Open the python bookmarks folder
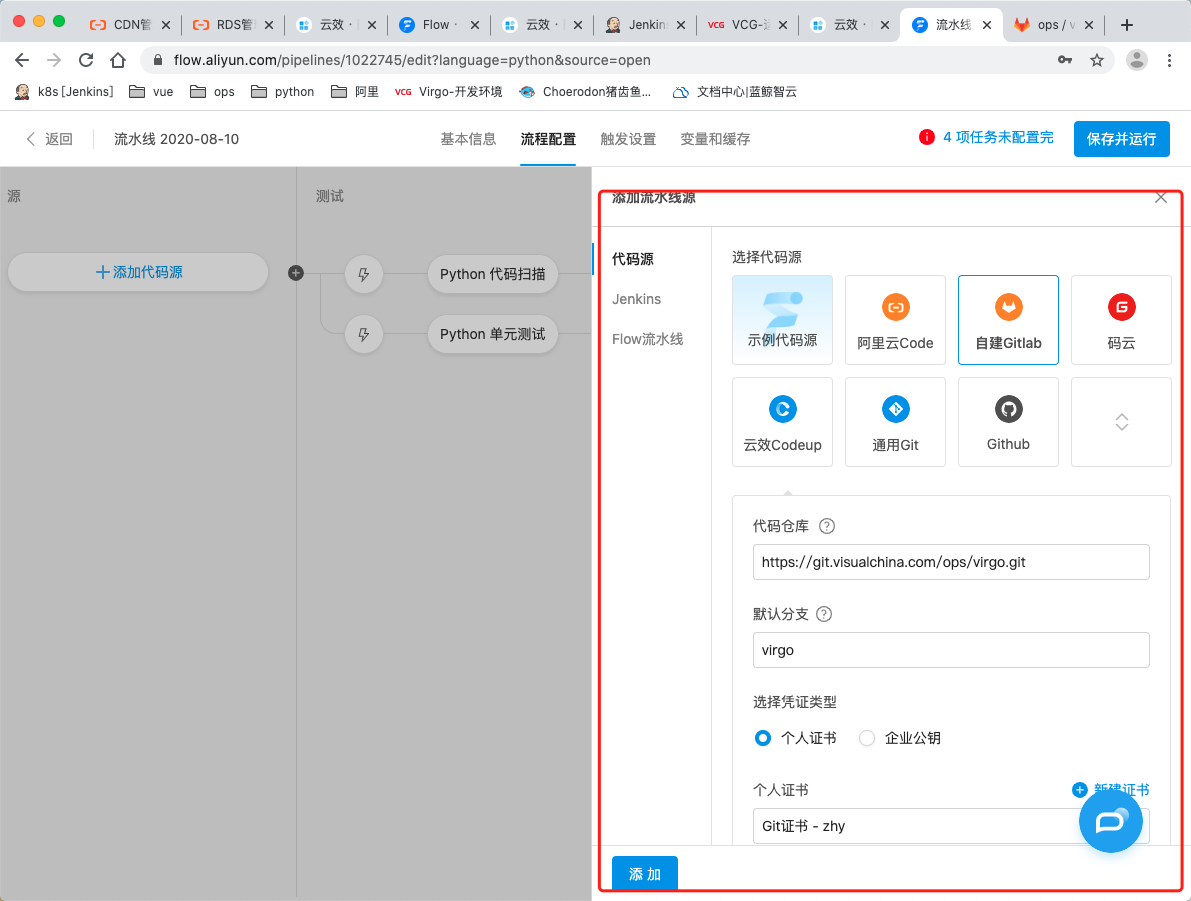This screenshot has height=901, width=1191. (x=283, y=92)
